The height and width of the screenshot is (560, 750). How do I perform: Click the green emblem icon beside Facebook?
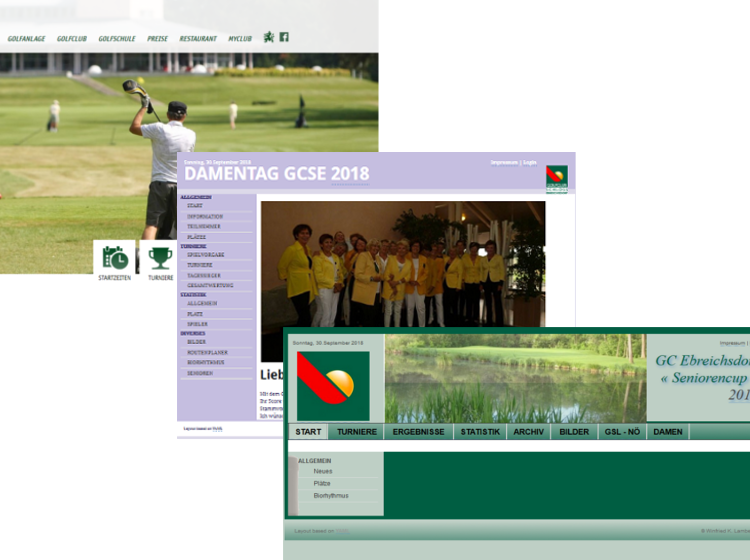(268, 37)
